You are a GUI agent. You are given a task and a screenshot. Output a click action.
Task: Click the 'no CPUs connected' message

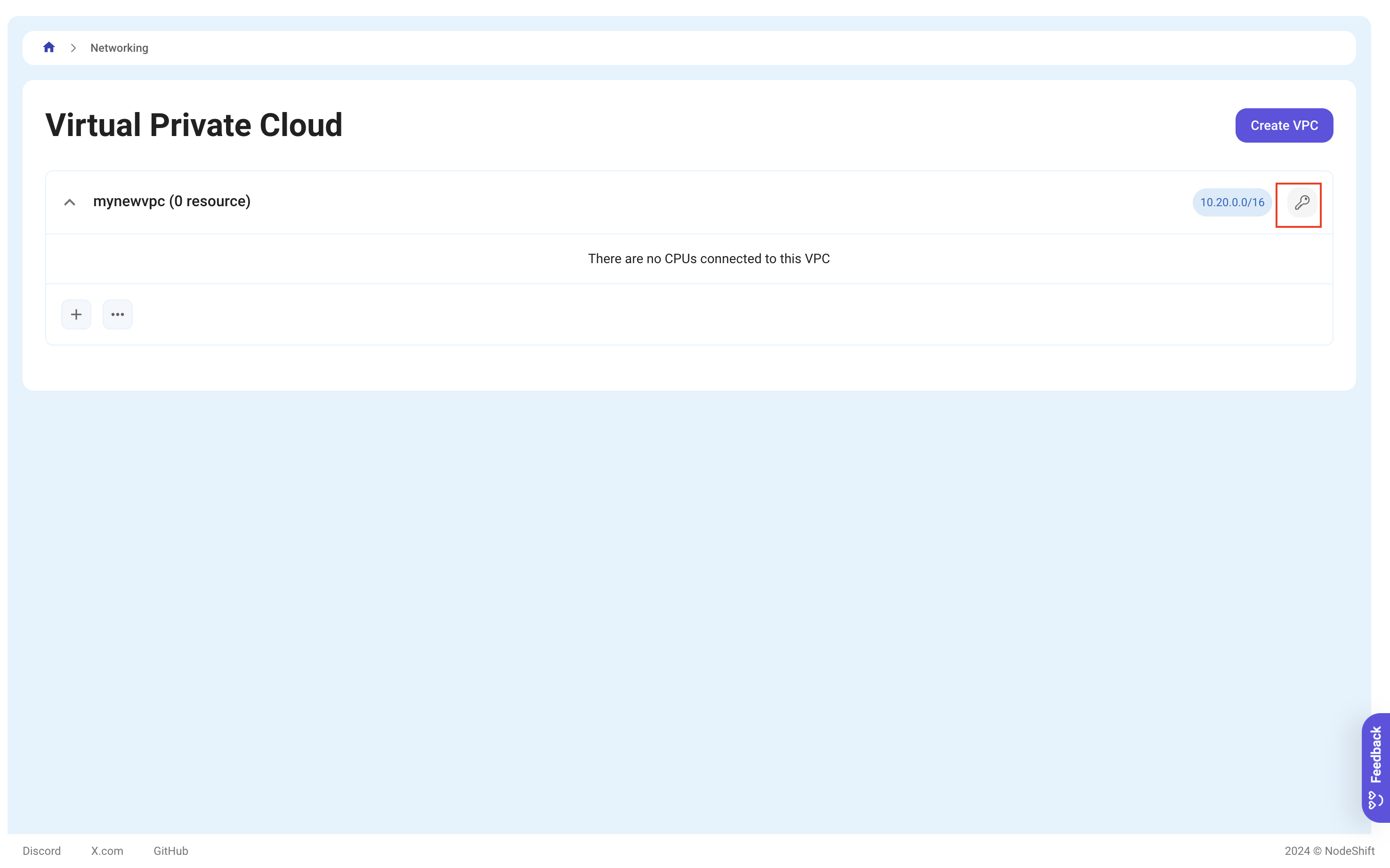709,259
